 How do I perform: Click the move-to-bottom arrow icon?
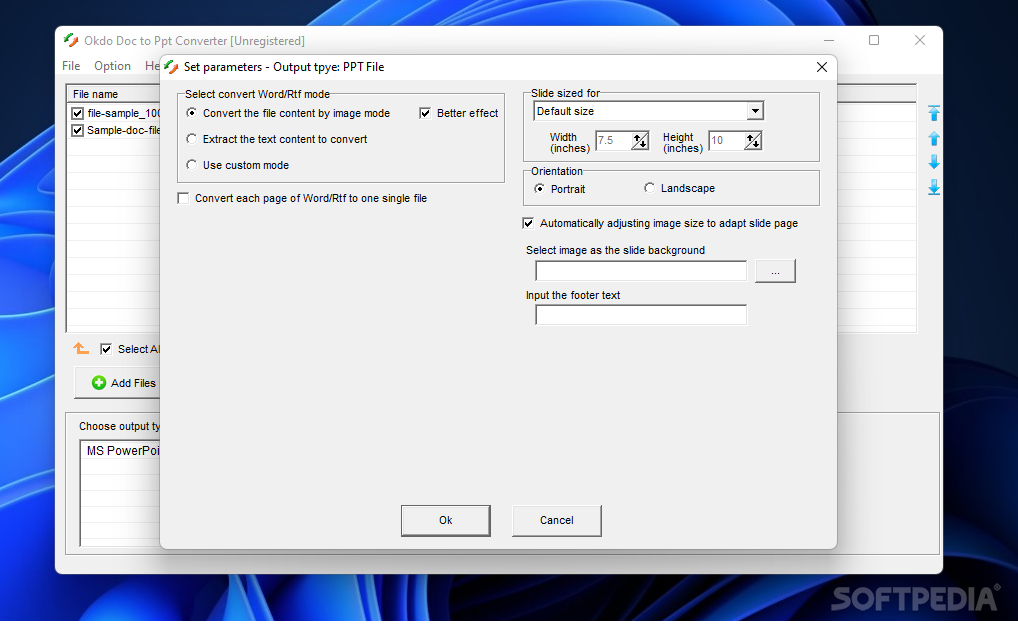[x=934, y=188]
